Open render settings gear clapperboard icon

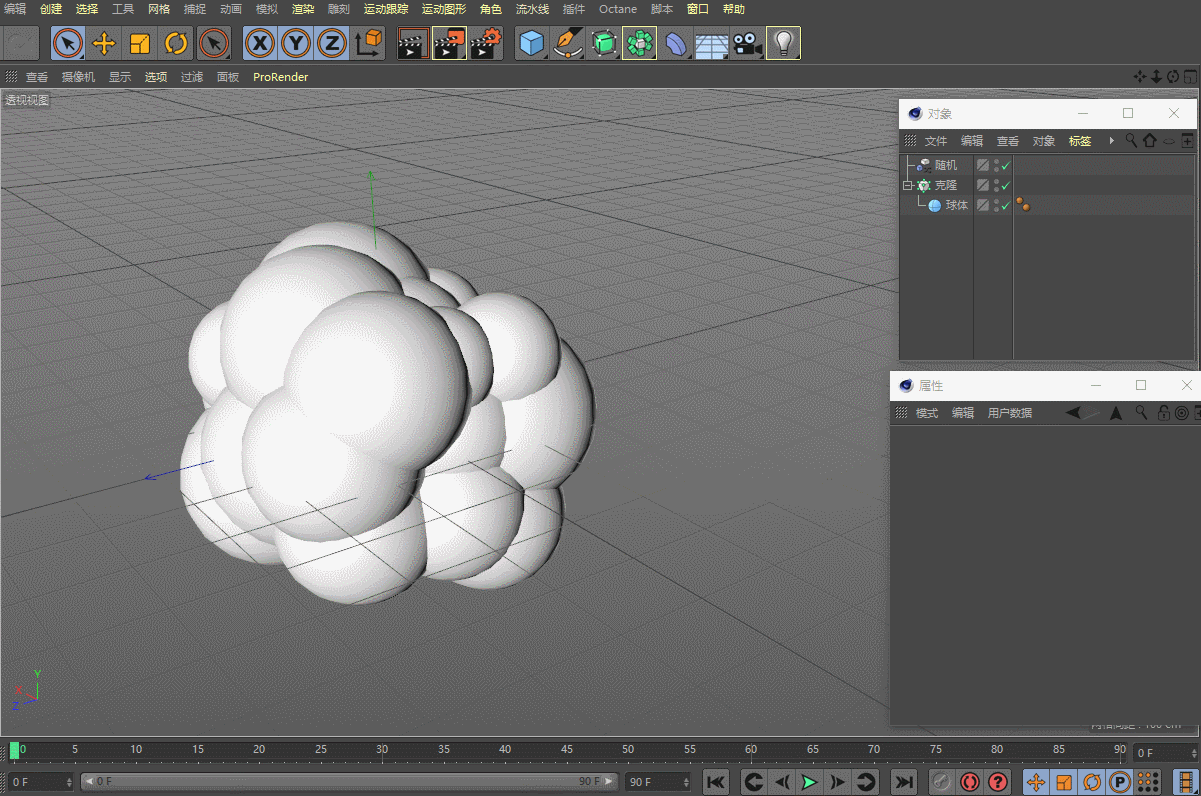pyautogui.click(x=485, y=43)
